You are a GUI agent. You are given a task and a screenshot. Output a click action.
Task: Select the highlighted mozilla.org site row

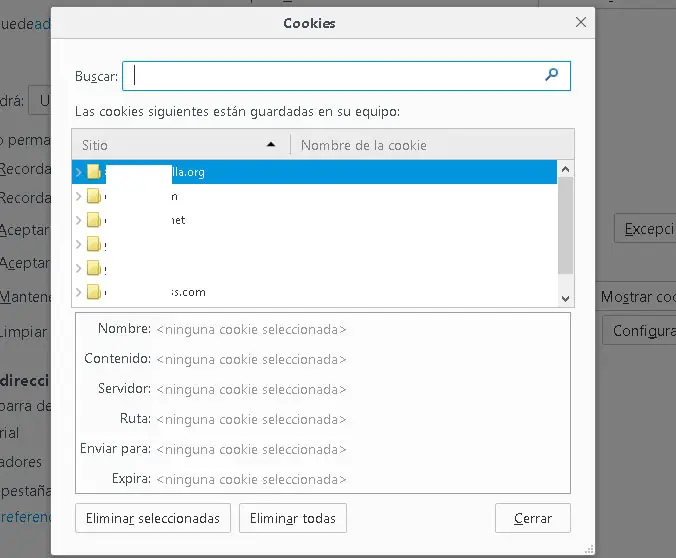coord(300,172)
